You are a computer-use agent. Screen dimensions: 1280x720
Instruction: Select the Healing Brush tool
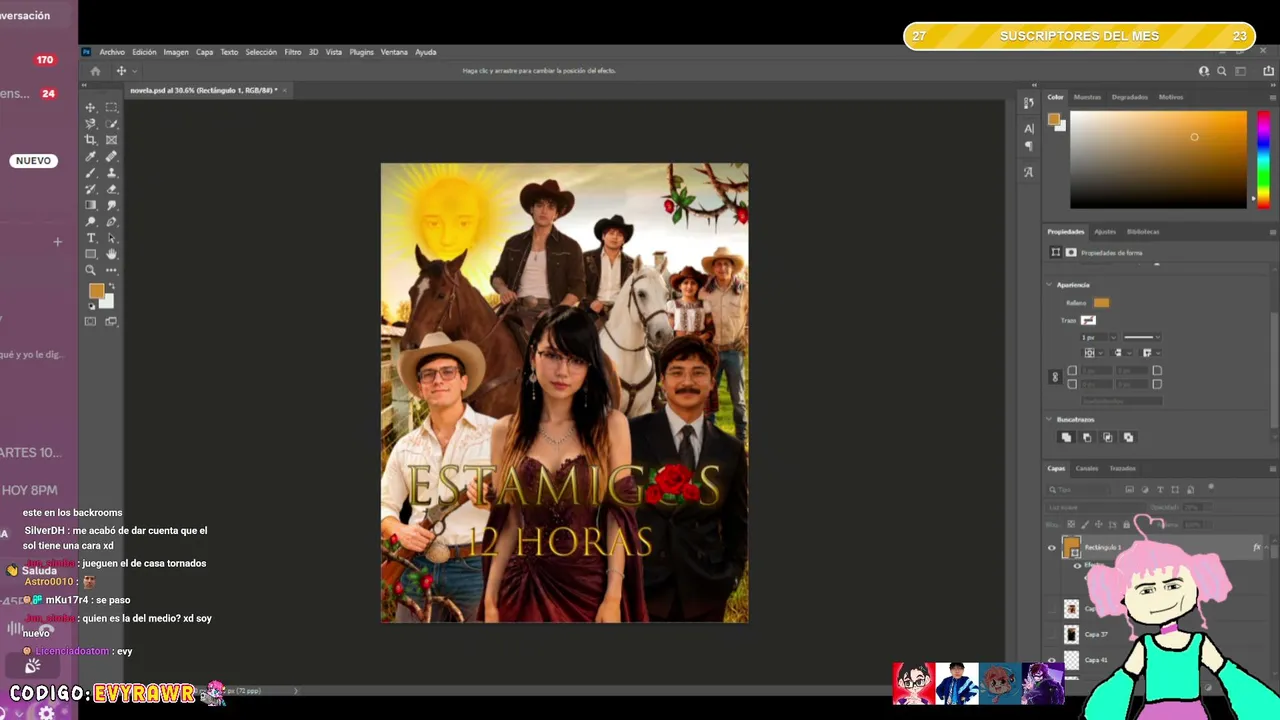[111, 156]
